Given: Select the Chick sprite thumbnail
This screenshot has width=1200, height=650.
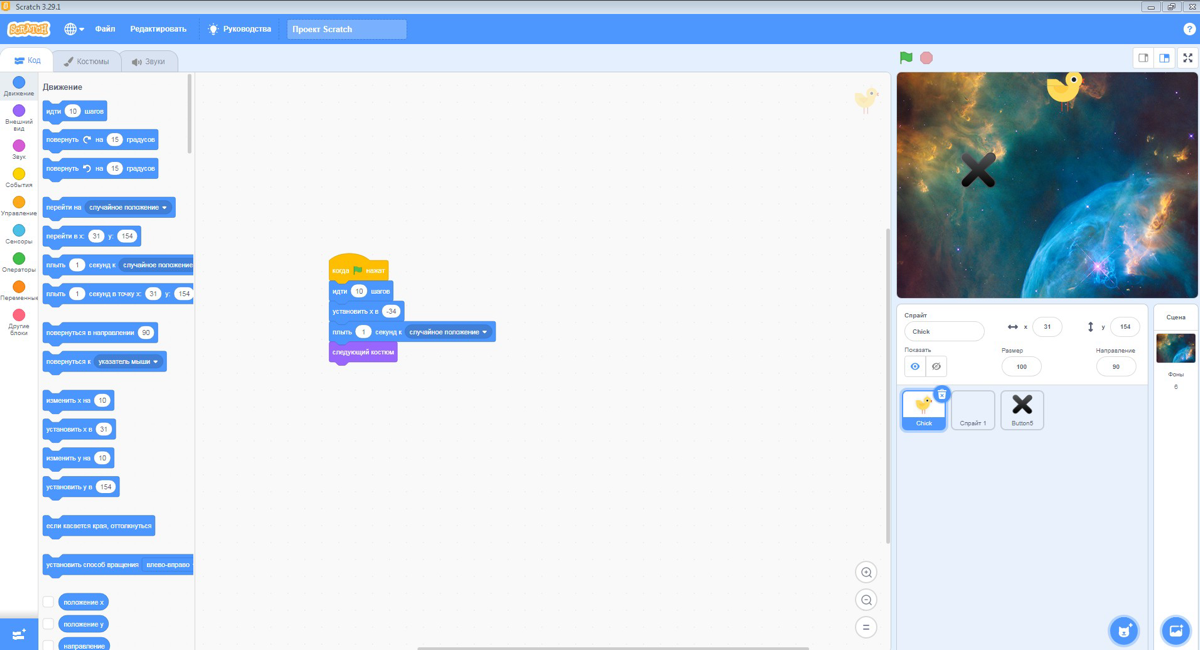Looking at the screenshot, I should (x=923, y=410).
